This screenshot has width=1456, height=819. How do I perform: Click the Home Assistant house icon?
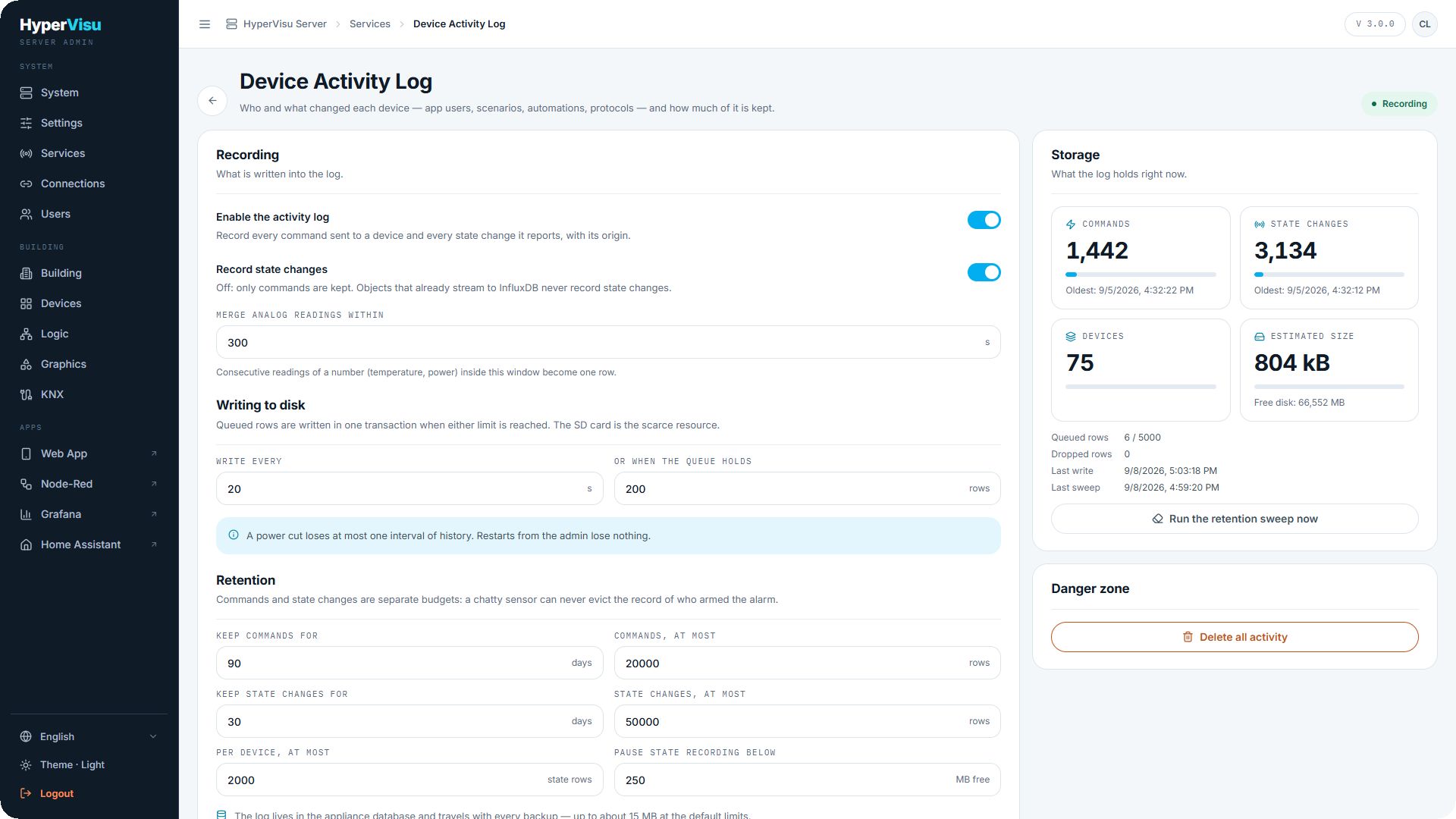click(x=26, y=544)
